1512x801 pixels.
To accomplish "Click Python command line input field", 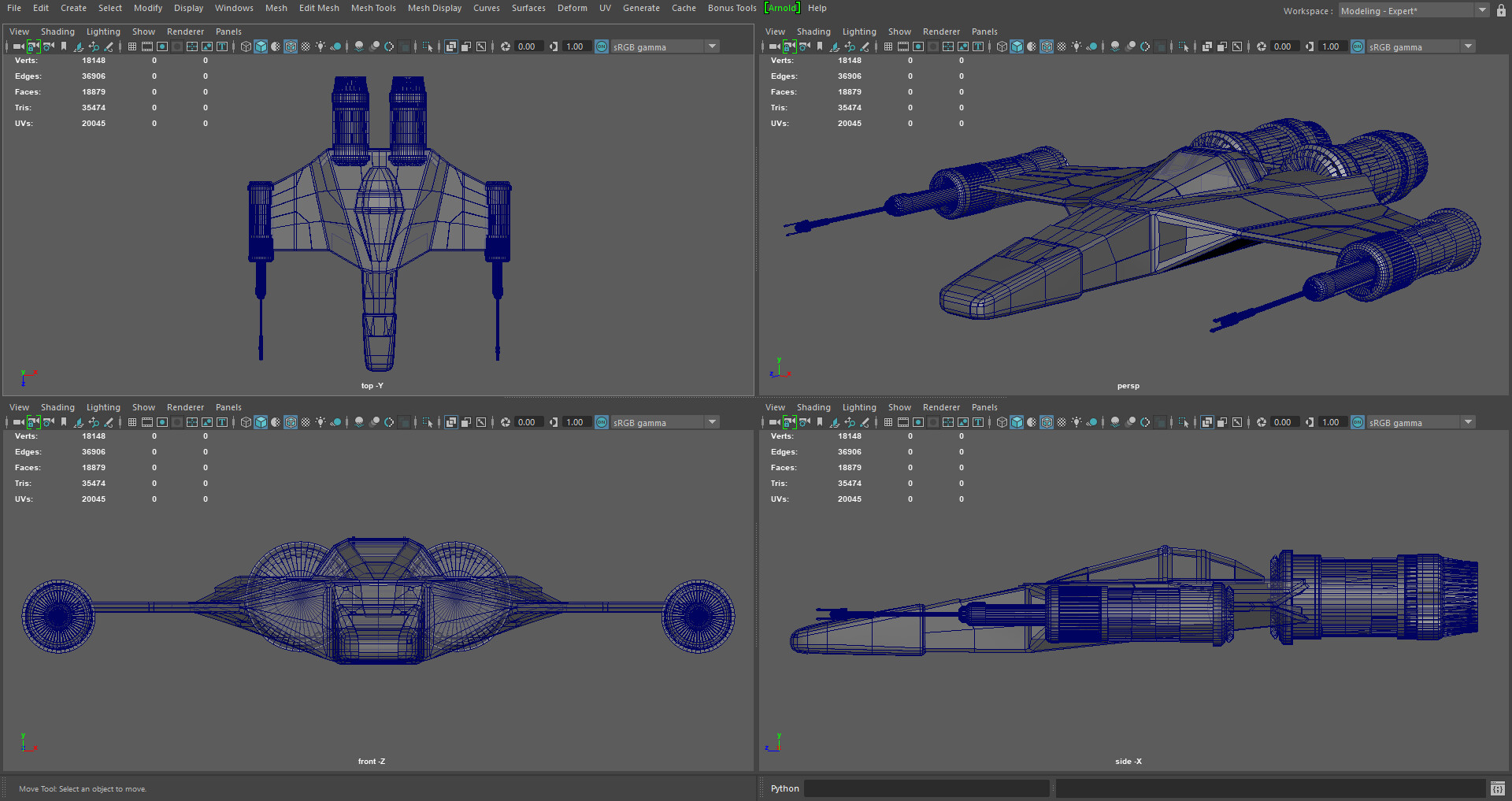I will tap(926, 788).
